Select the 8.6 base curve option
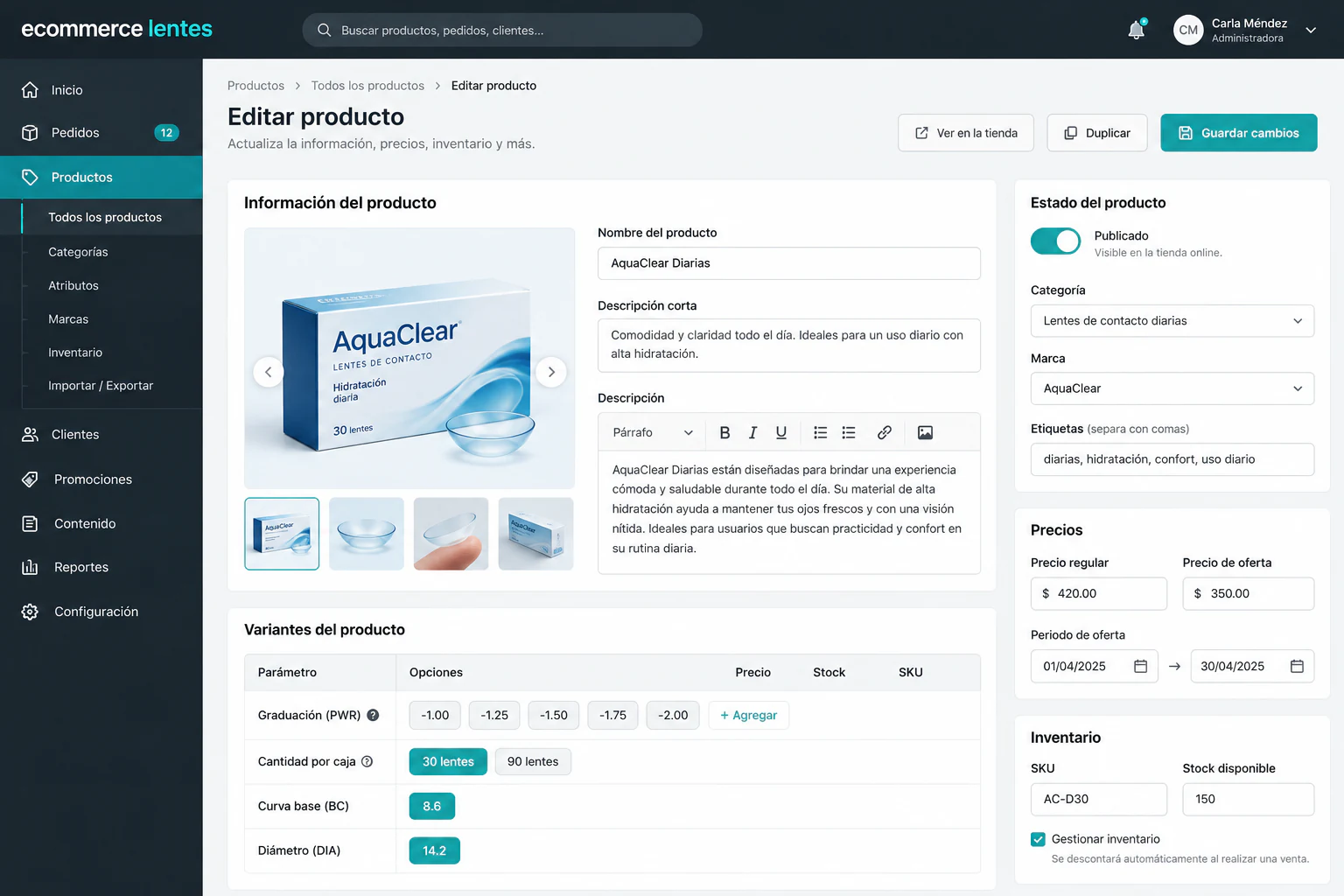The height and width of the screenshot is (896, 1344). [432, 806]
